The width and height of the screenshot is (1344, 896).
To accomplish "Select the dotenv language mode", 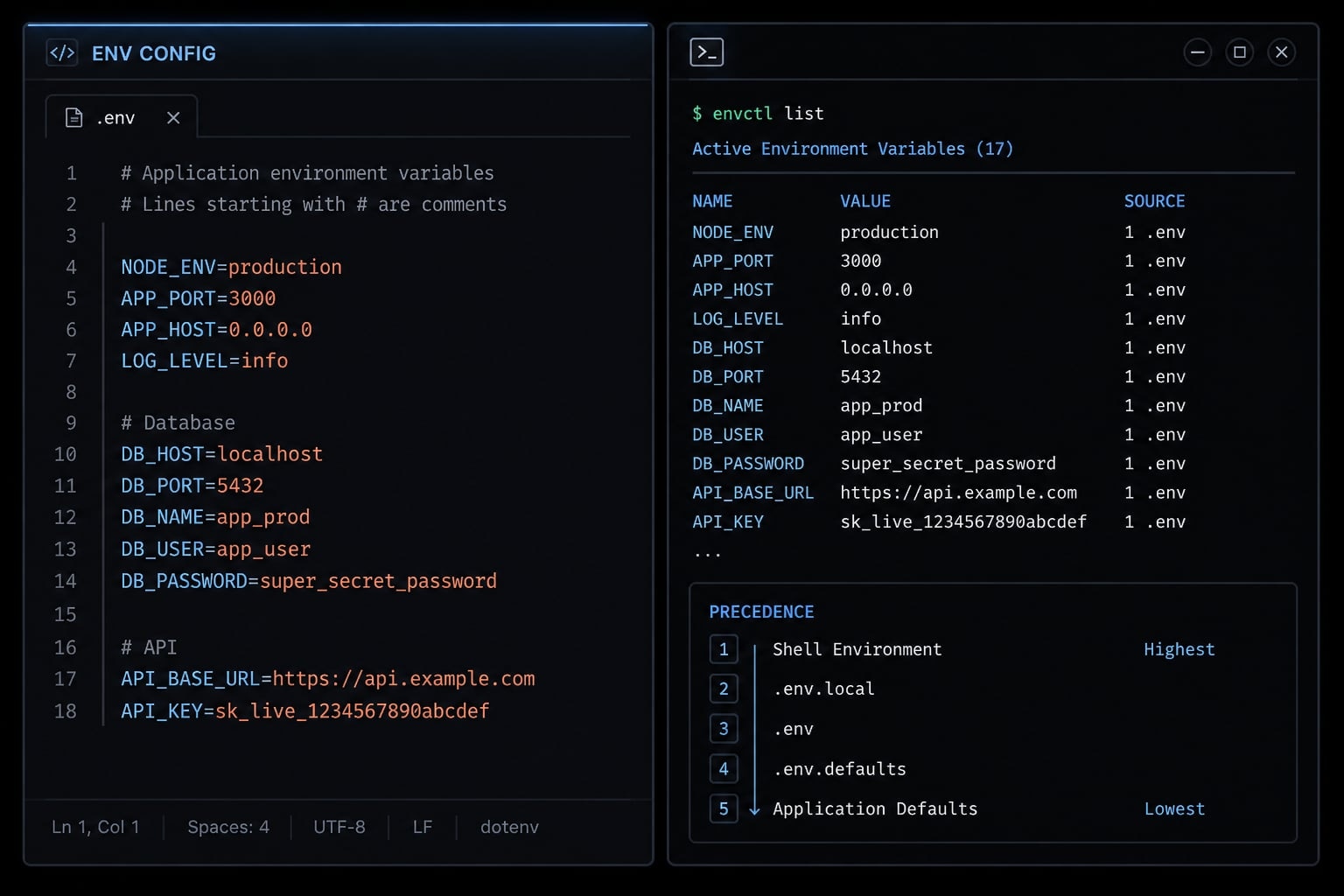I will [x=509, y=827].
